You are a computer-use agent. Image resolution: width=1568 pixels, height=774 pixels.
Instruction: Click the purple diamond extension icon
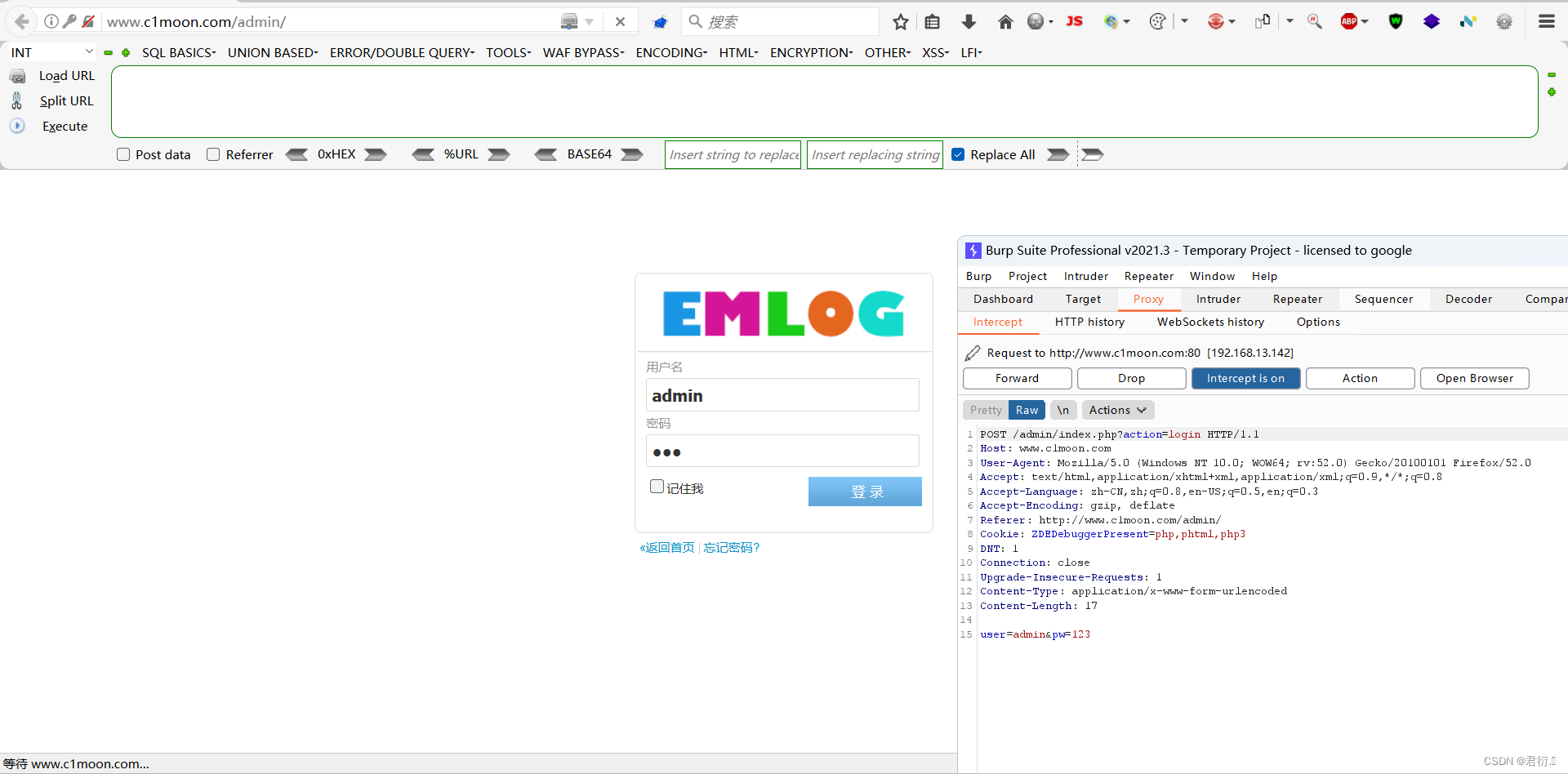click(x=1432, y=22)
